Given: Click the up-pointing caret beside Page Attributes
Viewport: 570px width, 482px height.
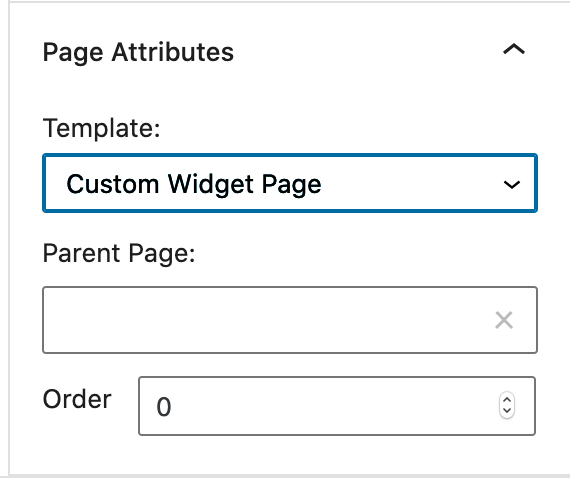Looking at the screenshot, I should [514, 49].
